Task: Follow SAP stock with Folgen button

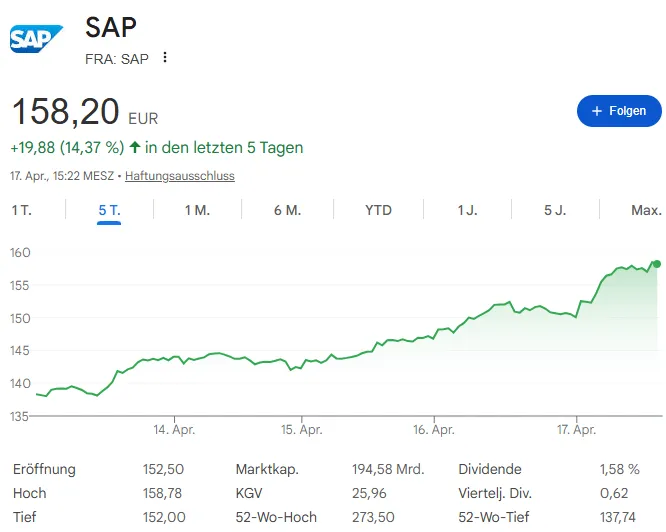Action: [x=619, y=111]
